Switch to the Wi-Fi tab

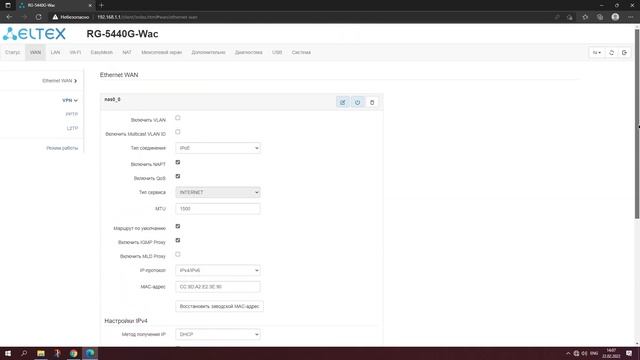[x=75, y=52]
